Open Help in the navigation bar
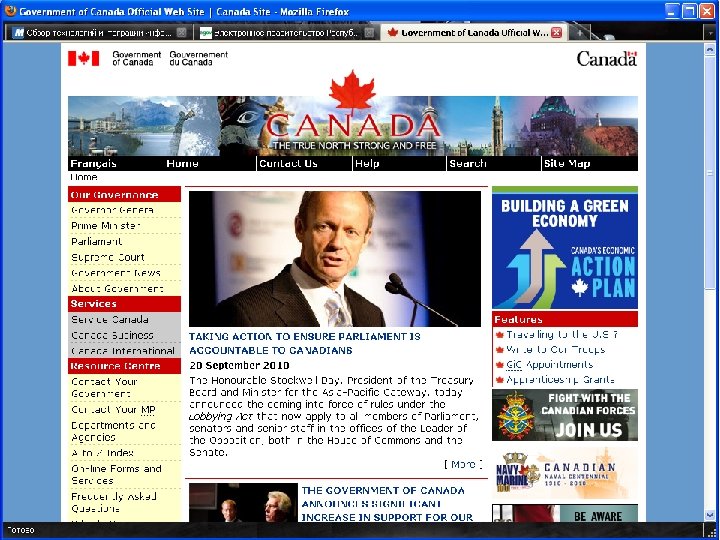This screenshot has width=720, height=540. (367, 163)
